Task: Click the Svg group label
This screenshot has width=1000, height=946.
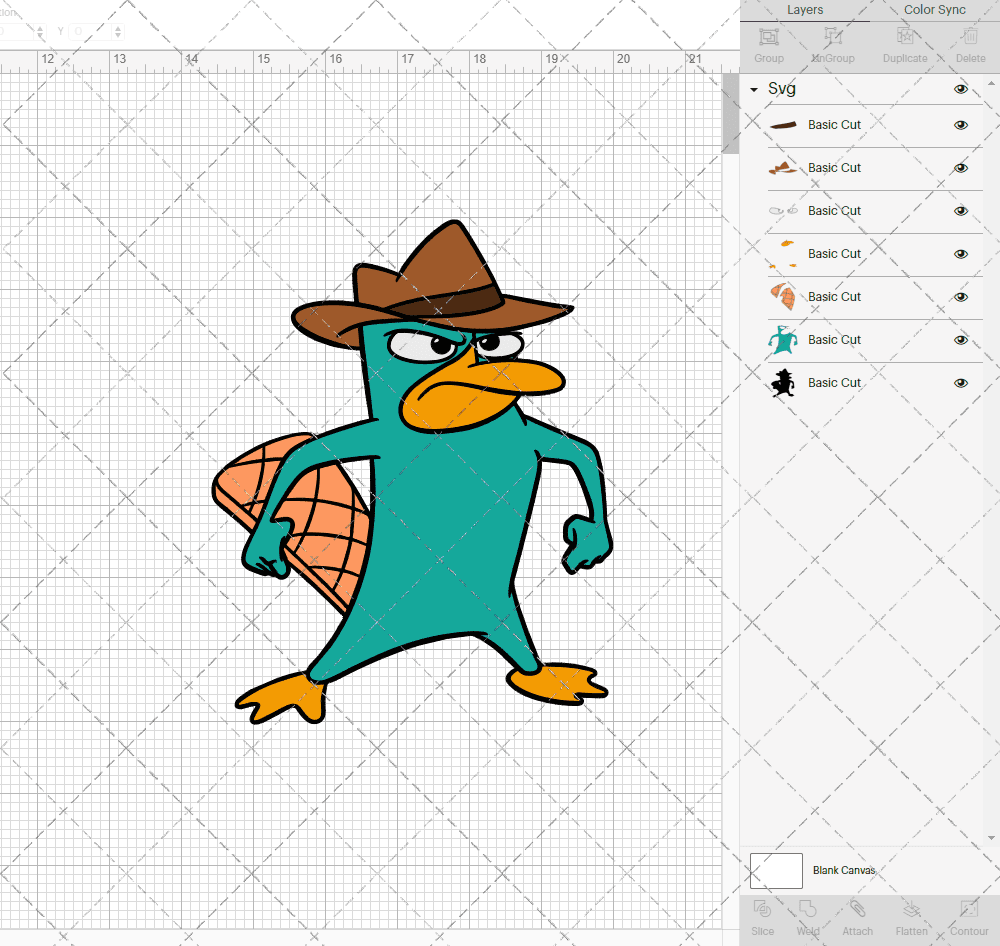Action: 781,89
